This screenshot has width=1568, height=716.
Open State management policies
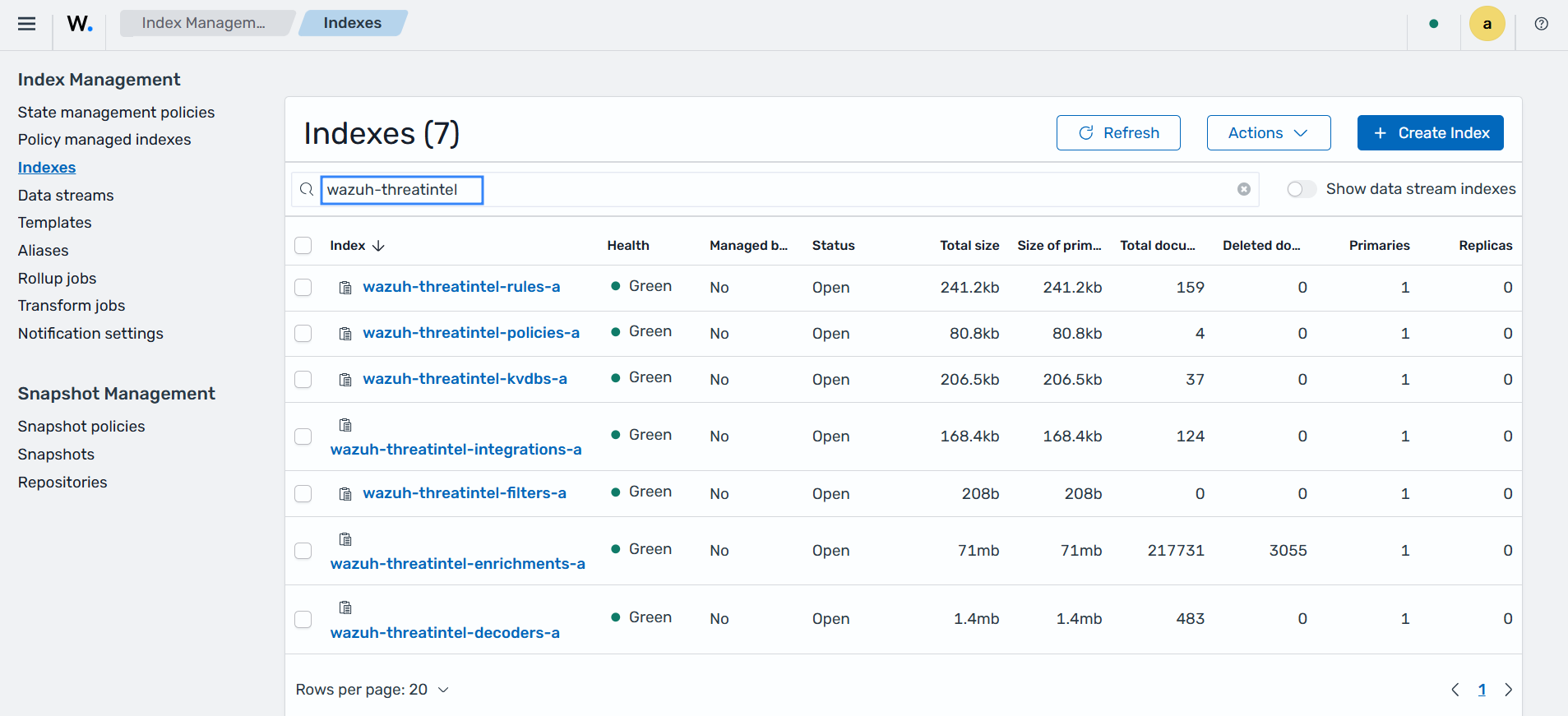(x=116, y=113)
